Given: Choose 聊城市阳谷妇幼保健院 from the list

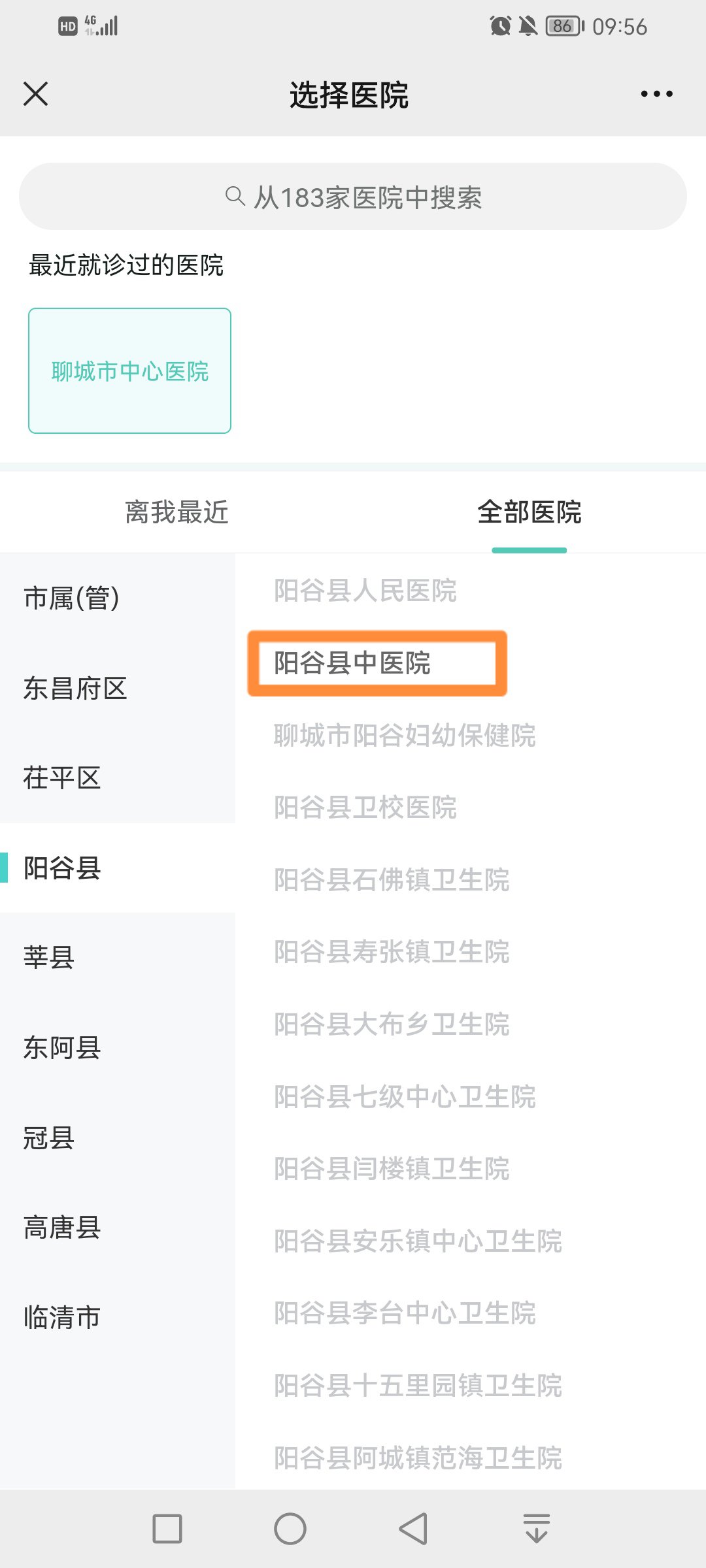Looking at the screenshot, I should pos(405,736).
